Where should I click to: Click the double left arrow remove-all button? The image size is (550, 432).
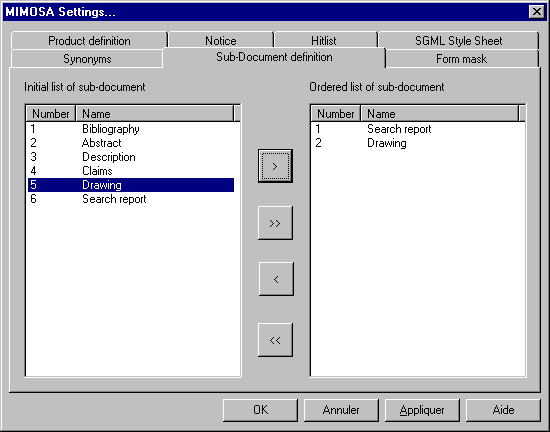click(x=275, y=340)
